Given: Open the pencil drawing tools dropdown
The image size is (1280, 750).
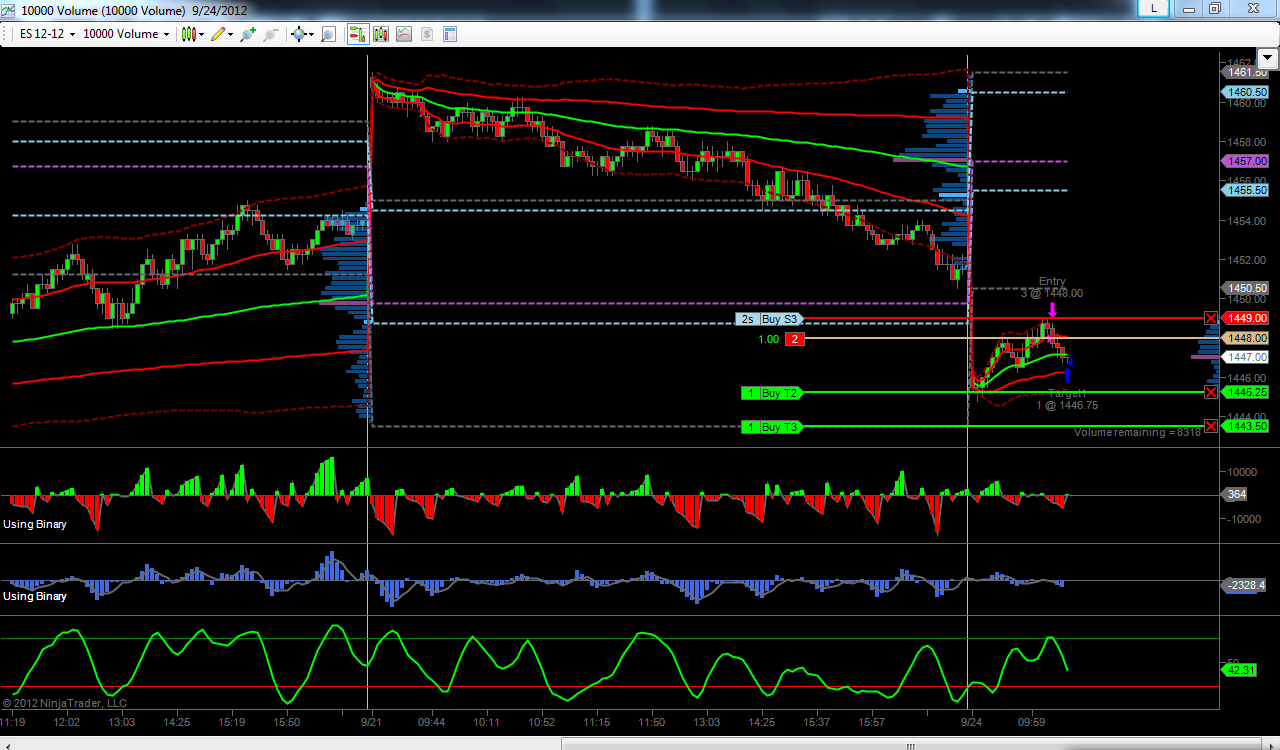Looking at the screenshot, I should click(x=221, y=34).
